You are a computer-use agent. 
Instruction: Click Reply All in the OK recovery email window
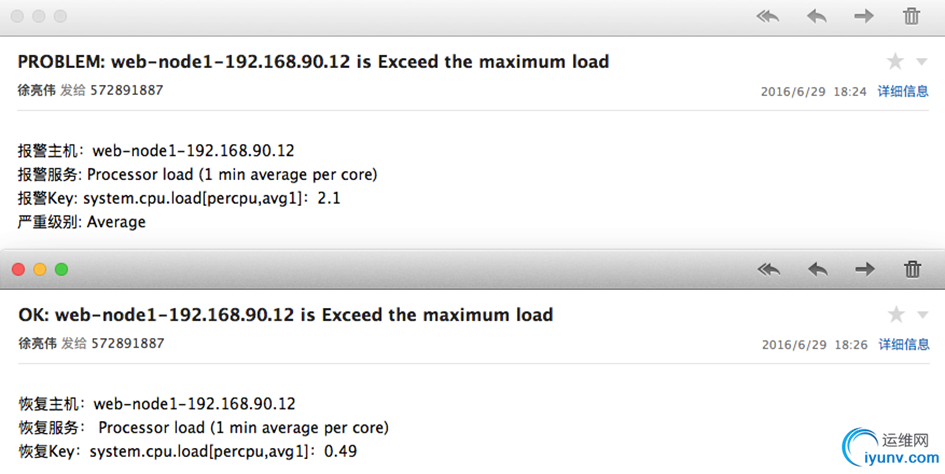pos(768,269)
